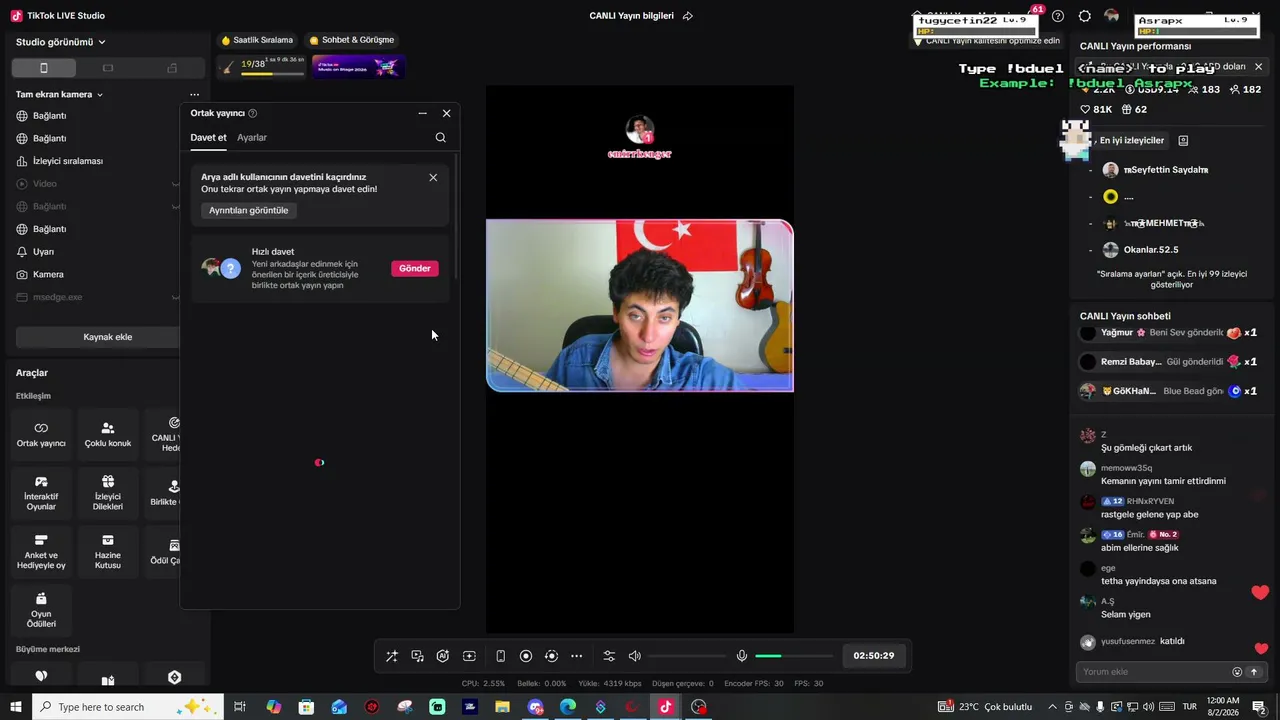Select the dual-screen layout option
The width and height of the screenshot is (1280, 720).
(172, 68)
